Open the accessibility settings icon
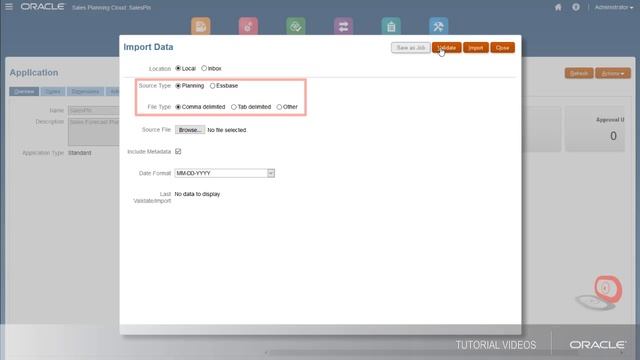The width and height of the screenshot is (640, 360). pyautogui.click(x=576, y=7)
